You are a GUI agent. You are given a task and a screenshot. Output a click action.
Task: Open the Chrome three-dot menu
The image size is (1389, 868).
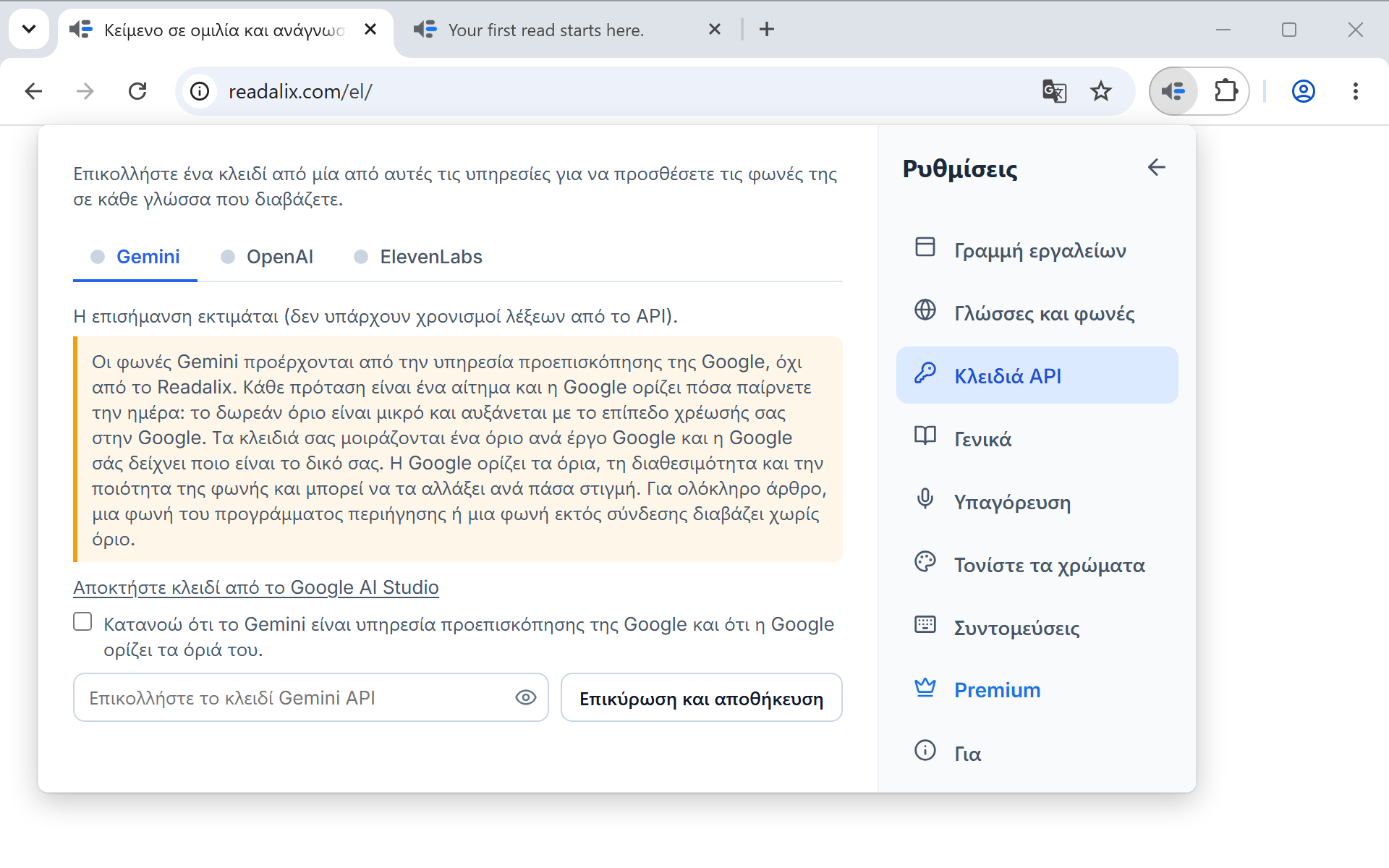[1355, 91]
